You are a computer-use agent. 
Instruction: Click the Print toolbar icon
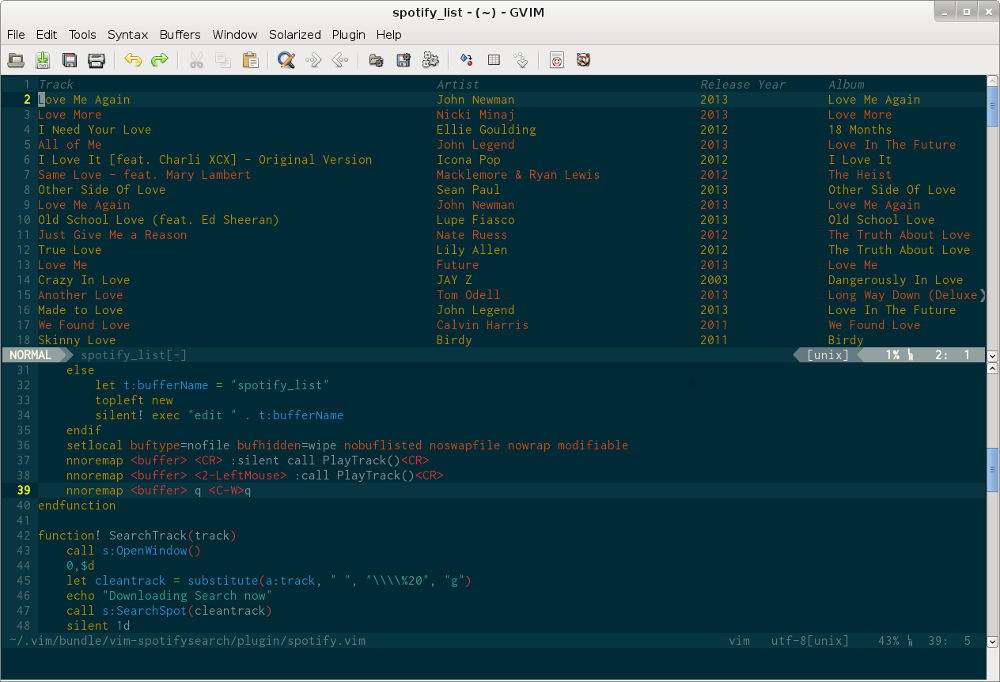pyautogui.click(x=96, y=60)
